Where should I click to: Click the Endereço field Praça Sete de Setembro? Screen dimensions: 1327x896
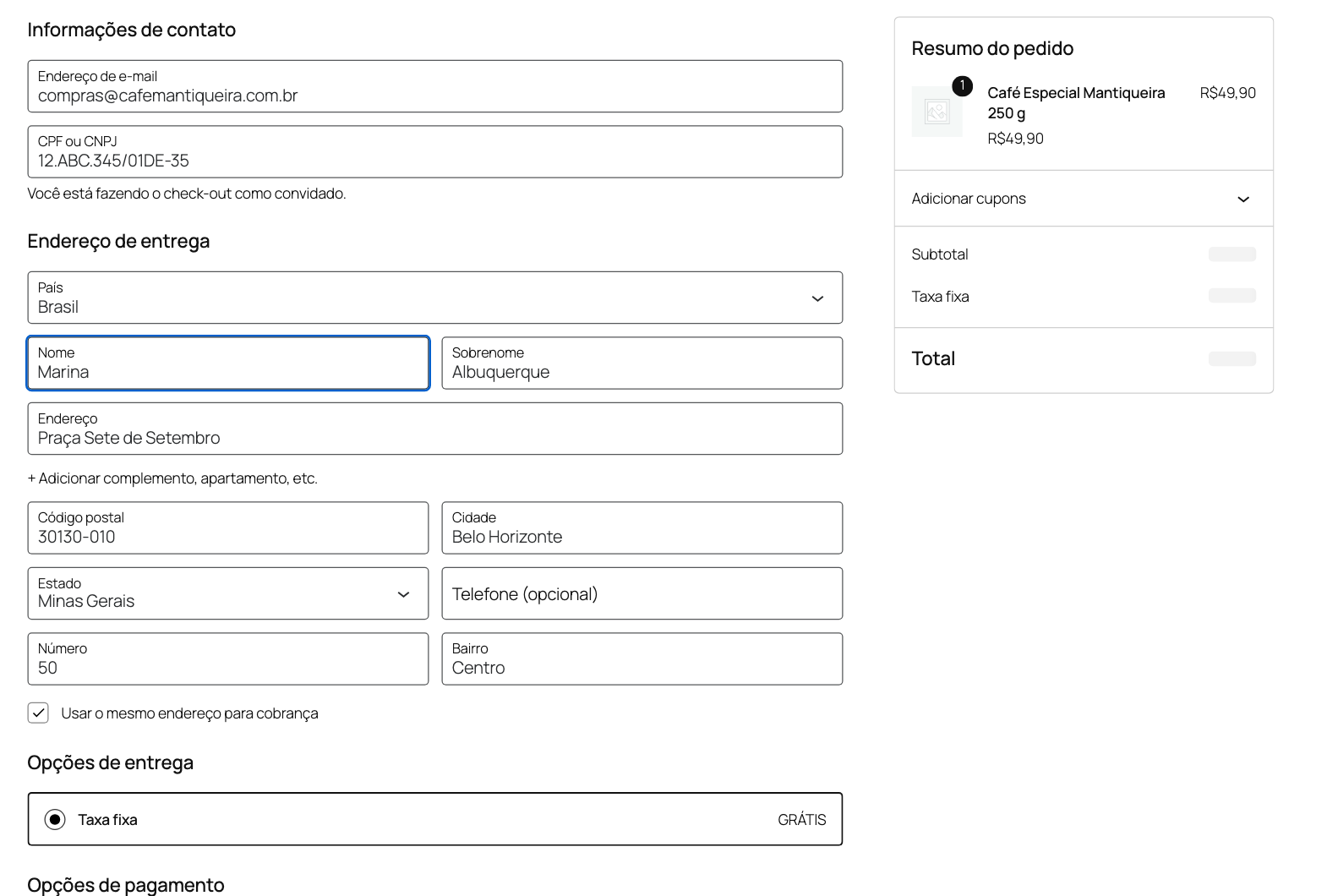435,429
